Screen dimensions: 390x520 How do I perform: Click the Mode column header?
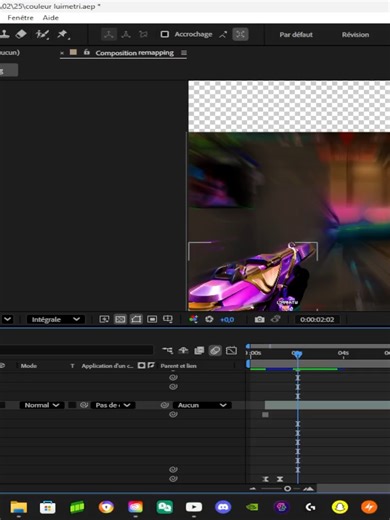tap(29, 366)
